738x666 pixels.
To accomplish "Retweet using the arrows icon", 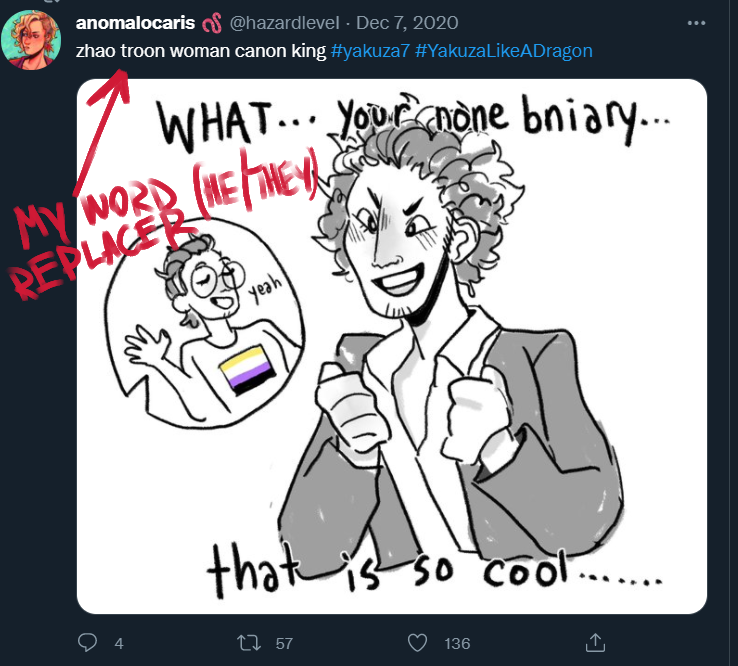I will click(x=249, y=642).
